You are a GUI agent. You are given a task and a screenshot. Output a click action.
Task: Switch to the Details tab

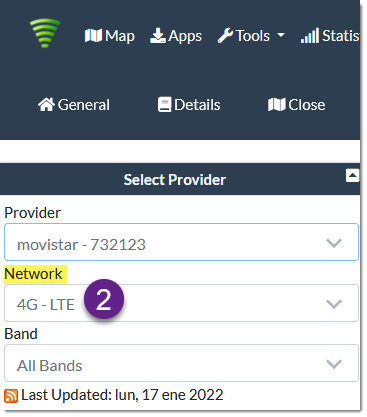click(189, 105)
